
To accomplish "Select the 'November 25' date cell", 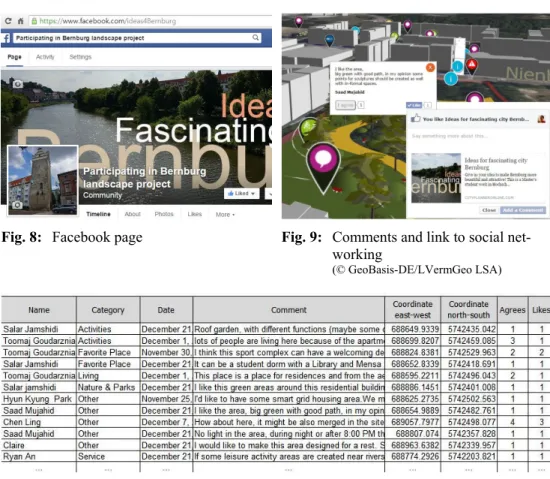I will click(166, 399).
